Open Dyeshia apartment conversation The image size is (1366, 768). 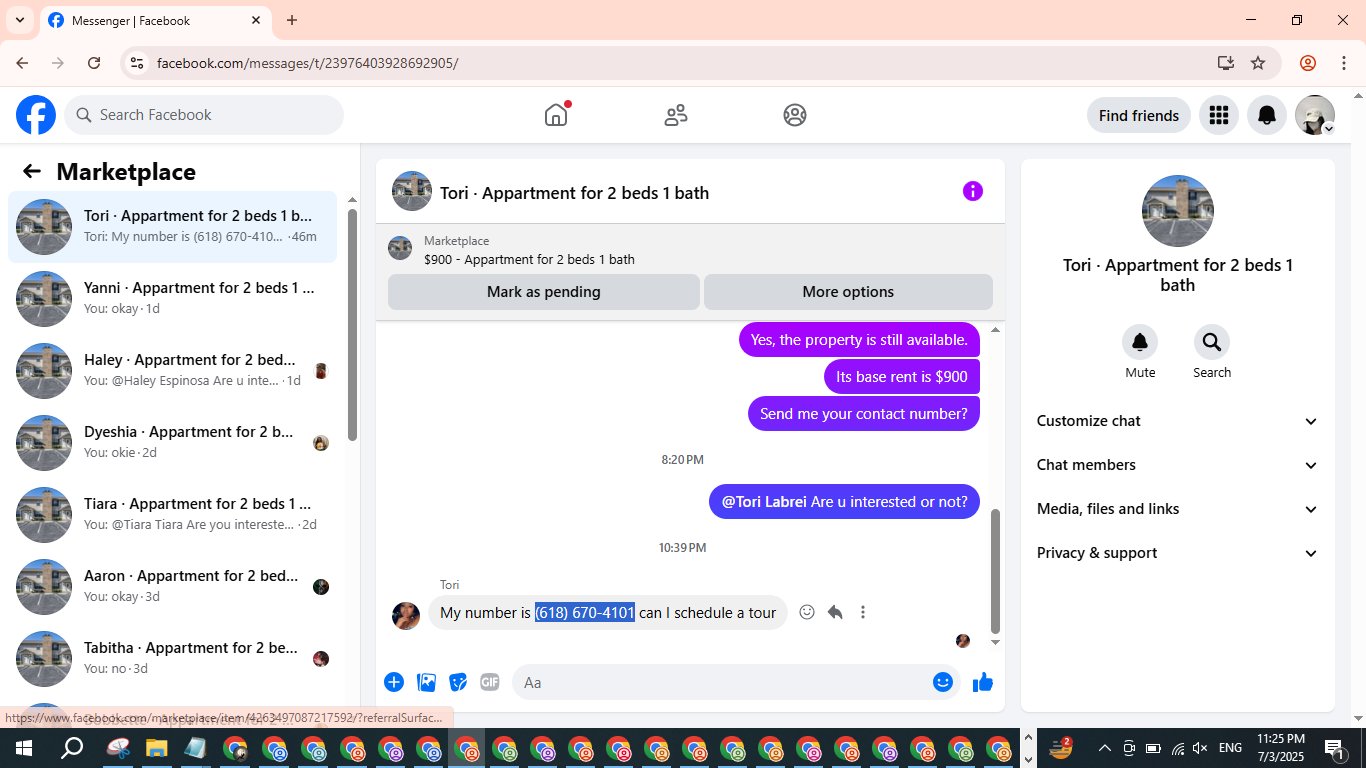click(172, 443)
